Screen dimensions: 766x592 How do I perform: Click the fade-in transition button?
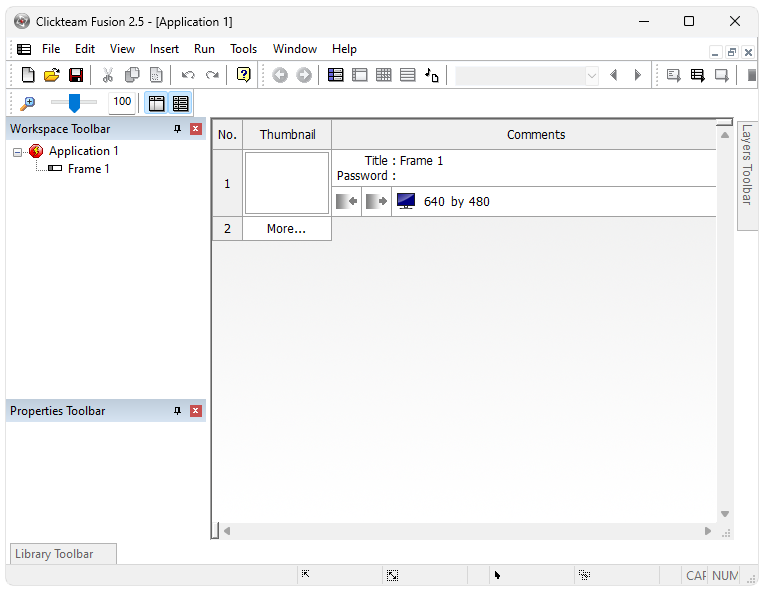pyautogui.click(x=347, y=201)
